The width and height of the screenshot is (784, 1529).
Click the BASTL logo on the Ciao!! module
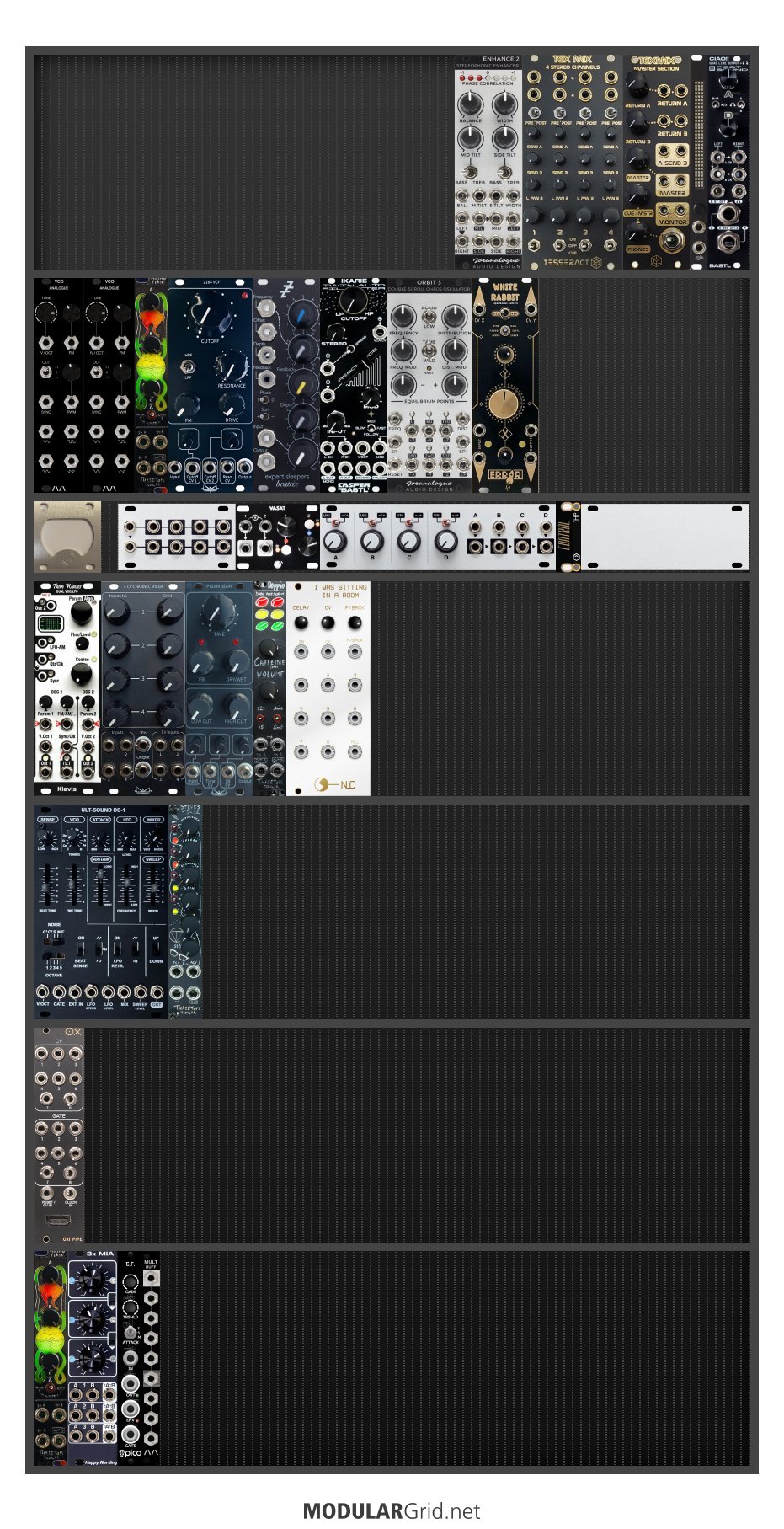coord(720,265)
